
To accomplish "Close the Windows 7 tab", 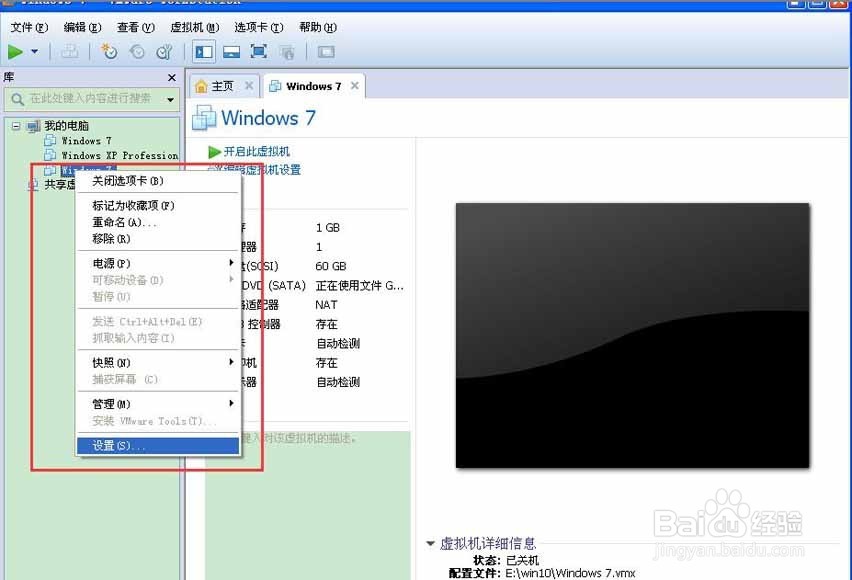I will tap(354, 85).
